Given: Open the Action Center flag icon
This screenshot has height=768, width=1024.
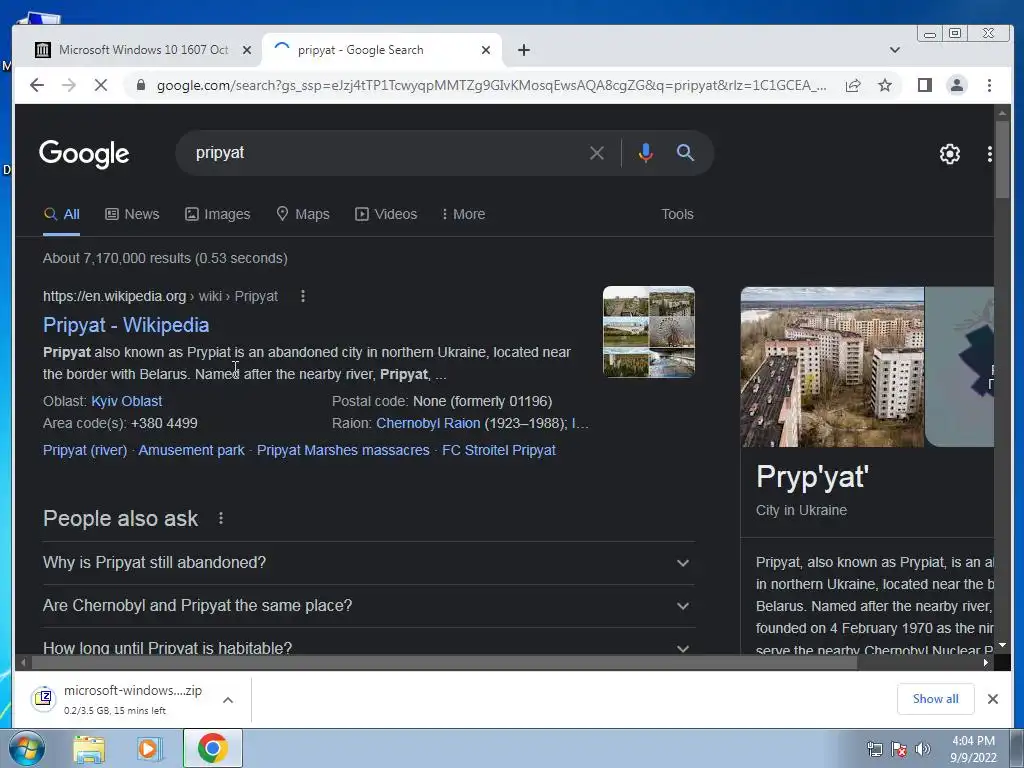Looking at the screenshot, I should pyautogui.click(x=899, y=749).
